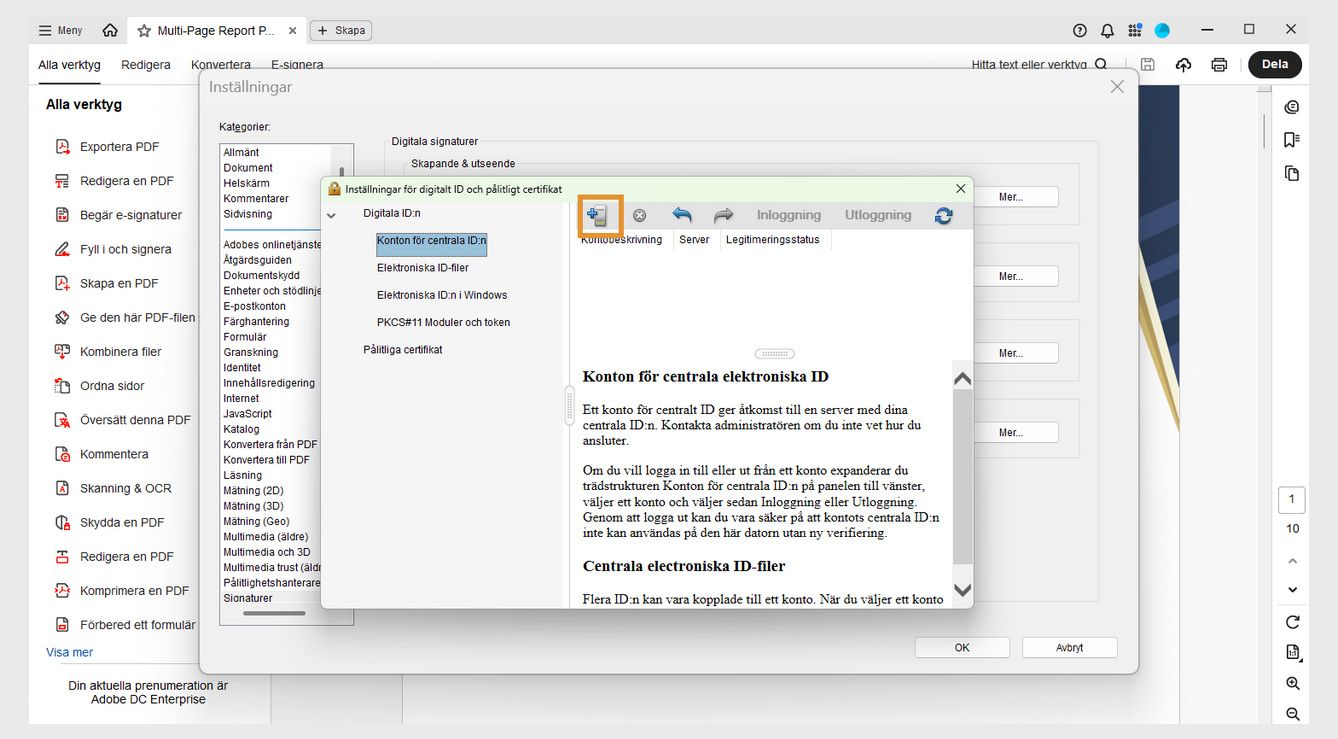Image resolution: width=1338 pixels, height=739 pixels.
Task: Click OK in the Inställningar dialog
Action: (x=962, y=648)
